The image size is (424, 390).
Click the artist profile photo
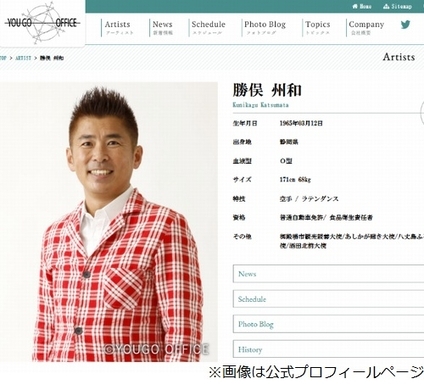[109, 222]
